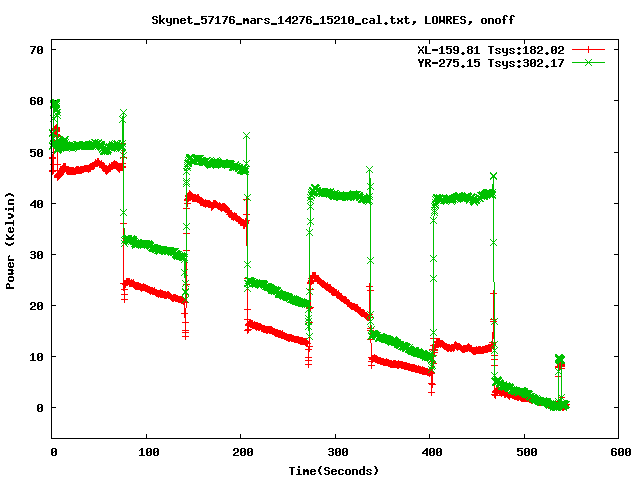This screenshot has width=640, height=480.
Task: Click the x-axis tick label 500
Action: (526, 452)
